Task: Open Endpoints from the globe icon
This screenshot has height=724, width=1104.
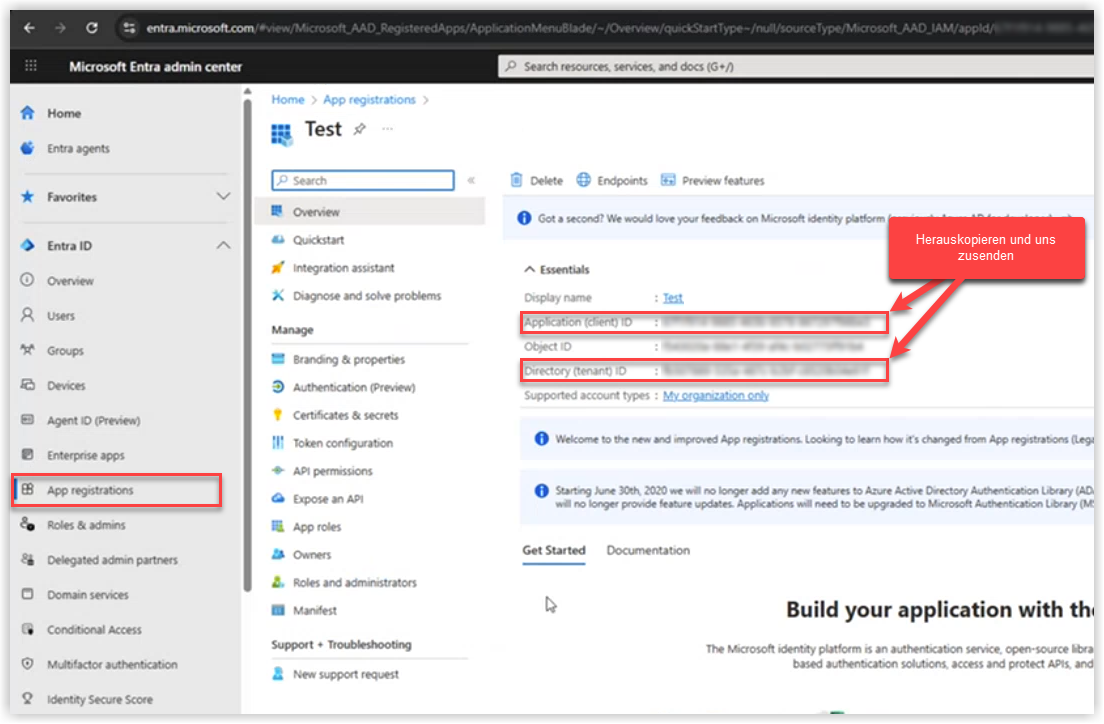Action: tap(584, 181)
